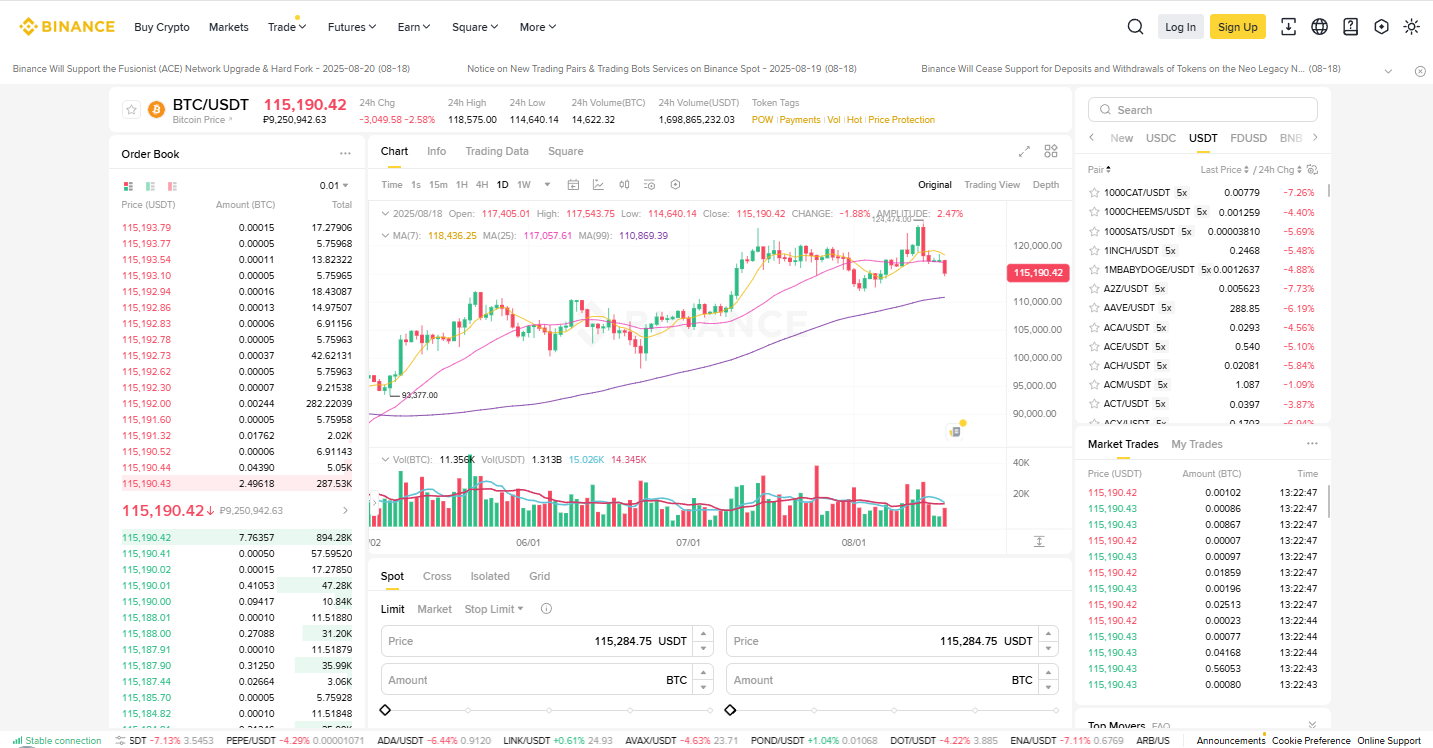Switch to the Isolated margin tab
This screenshot has width=1433, height=748.
tap(490, 576)
